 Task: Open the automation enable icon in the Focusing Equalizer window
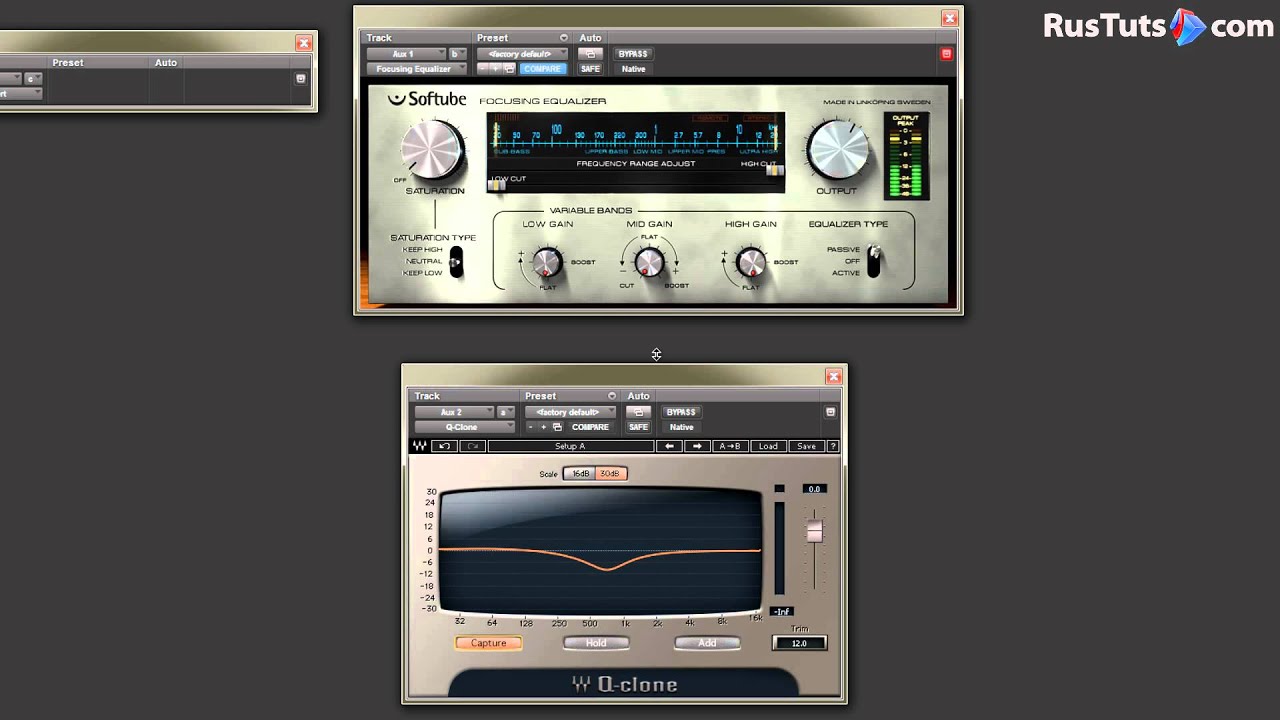(590, 54)
